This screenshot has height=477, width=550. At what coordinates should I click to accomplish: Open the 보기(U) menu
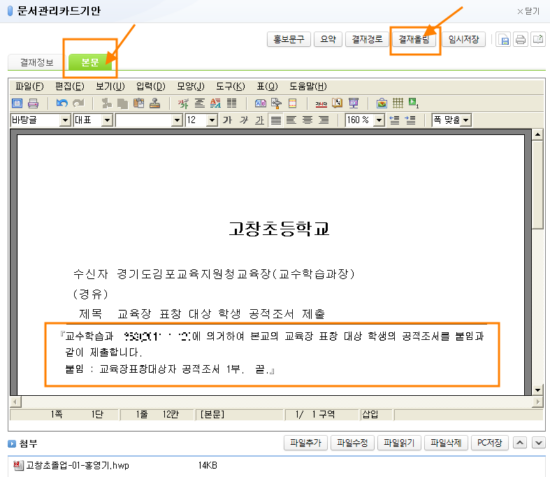point(110,86)
